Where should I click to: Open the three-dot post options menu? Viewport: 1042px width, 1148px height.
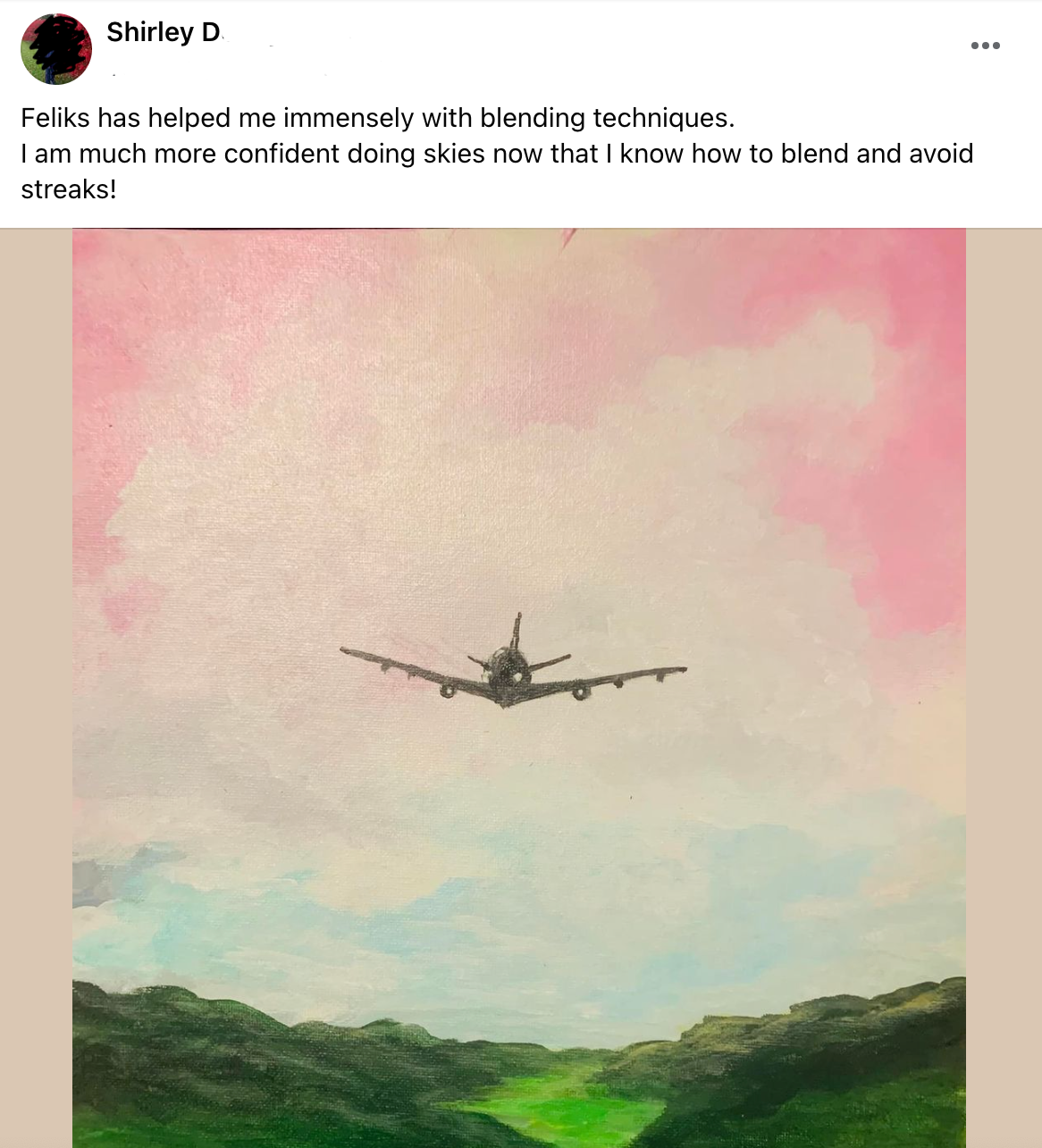pos(985,46)
